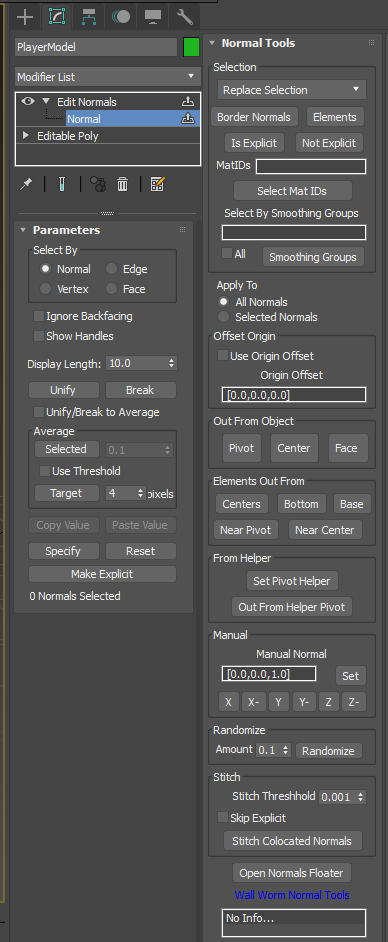388x942 pixels.
Task: Click Make Unique icon
Action: 98,184
